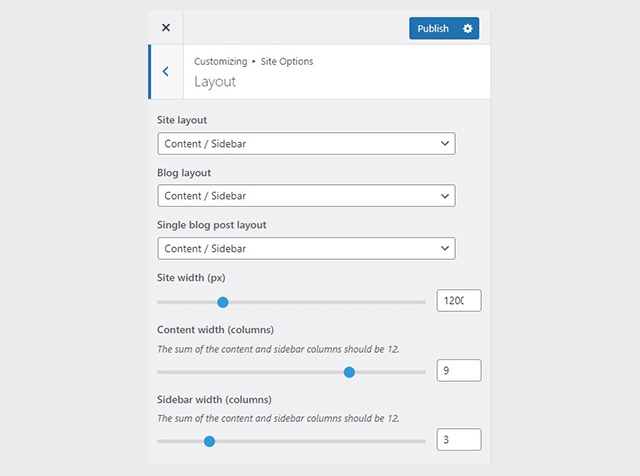640x476 pixels.
Task: Click the Site layout dropdown arrow
Action: (x=445, y=143)
